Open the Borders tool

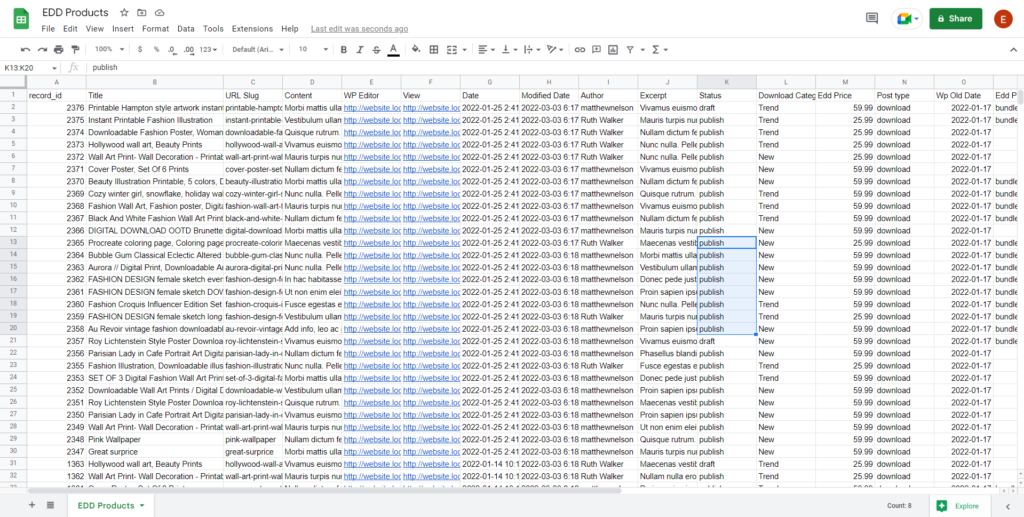point(434,50)
